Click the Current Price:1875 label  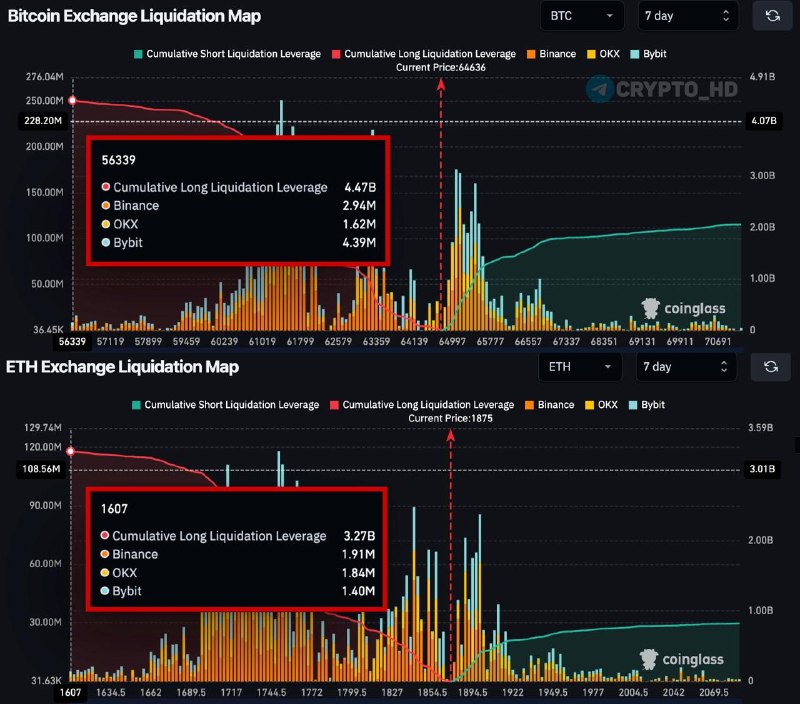(x=451, y=418)
